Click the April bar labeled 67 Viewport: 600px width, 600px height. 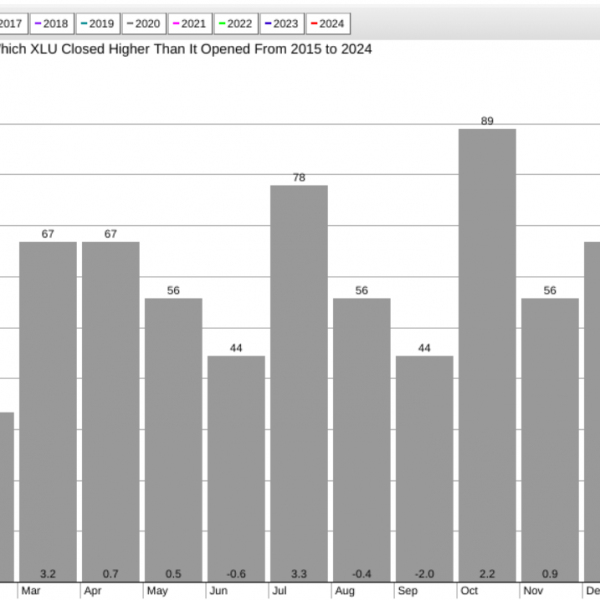click(111, 412)
